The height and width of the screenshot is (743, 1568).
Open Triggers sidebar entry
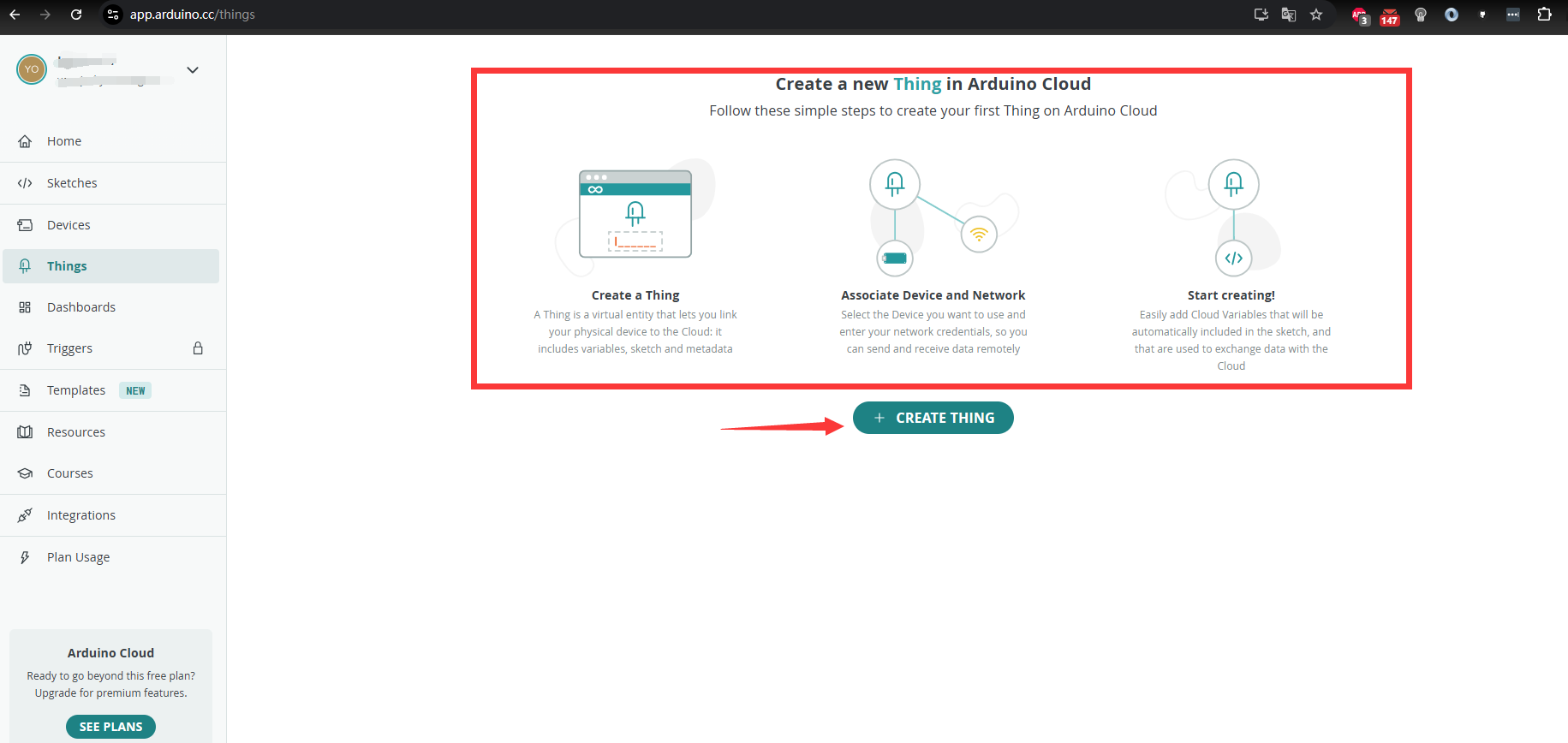(111, 348)
